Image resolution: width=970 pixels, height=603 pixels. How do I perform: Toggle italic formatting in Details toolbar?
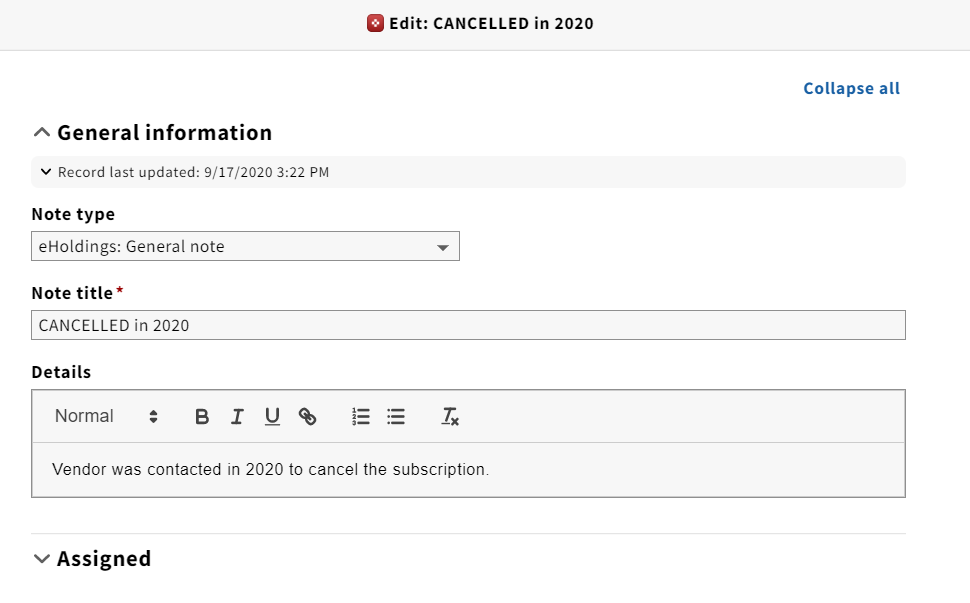[237, 416]
